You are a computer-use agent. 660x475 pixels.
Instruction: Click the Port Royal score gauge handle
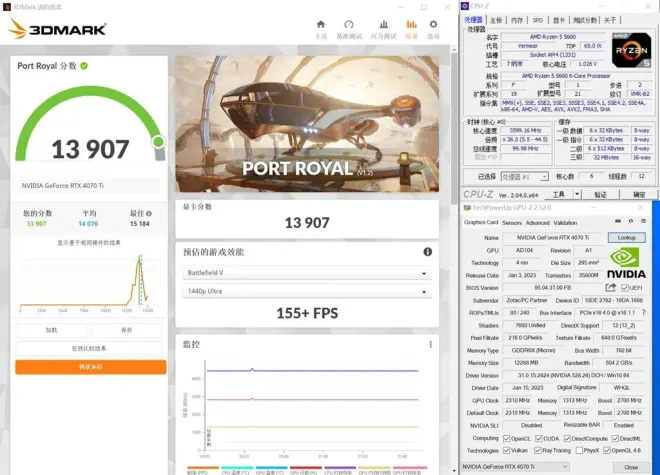pos(158,142)
